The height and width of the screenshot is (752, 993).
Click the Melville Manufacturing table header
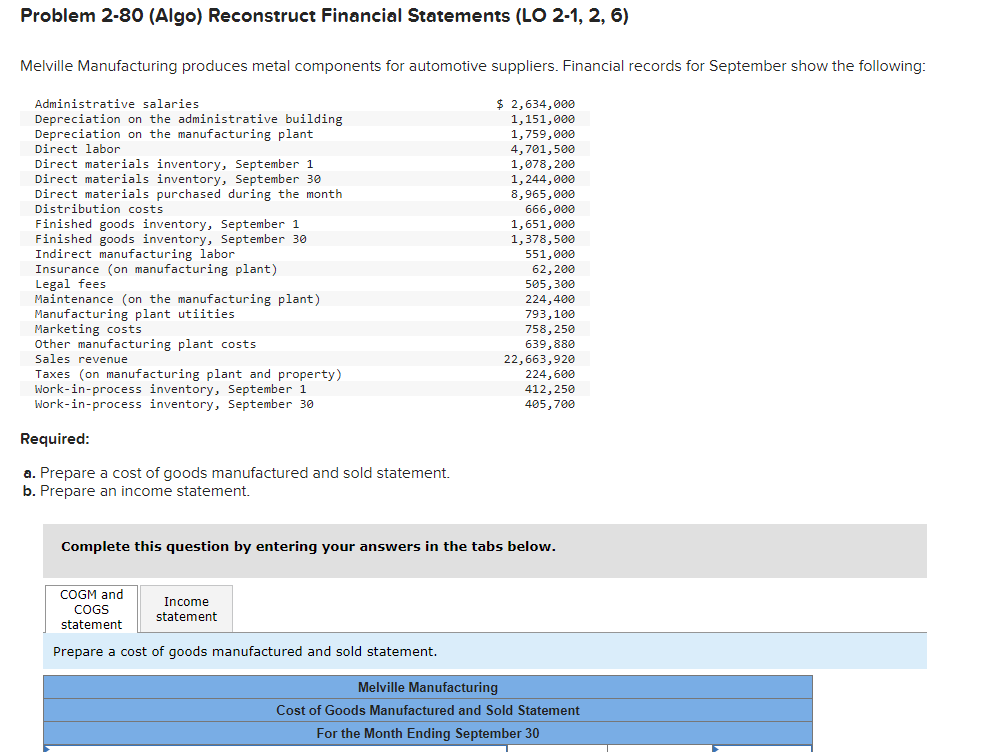coord(428,687)
